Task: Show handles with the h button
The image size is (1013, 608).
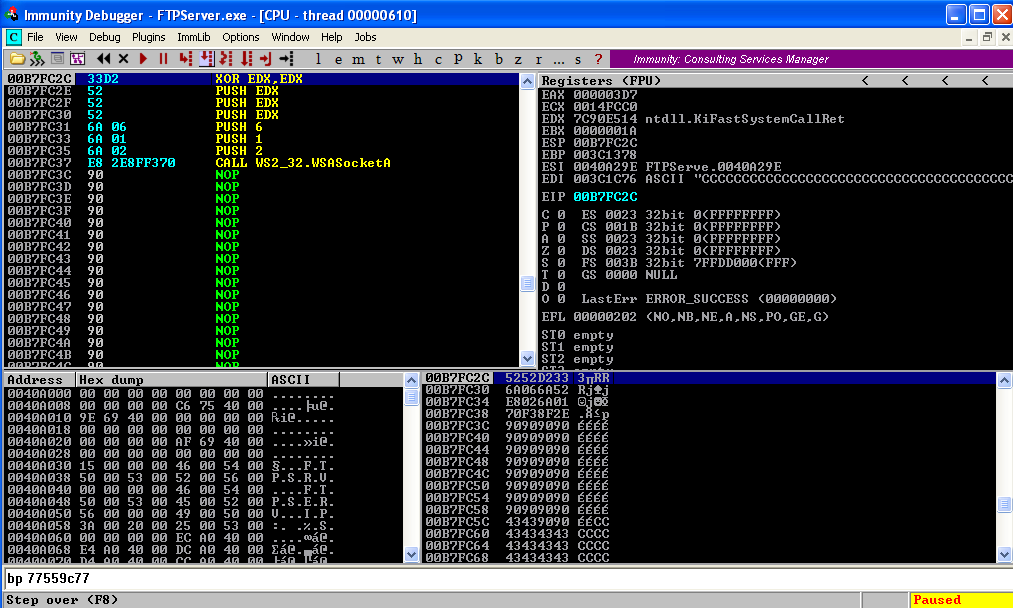Action: (418, 59)
